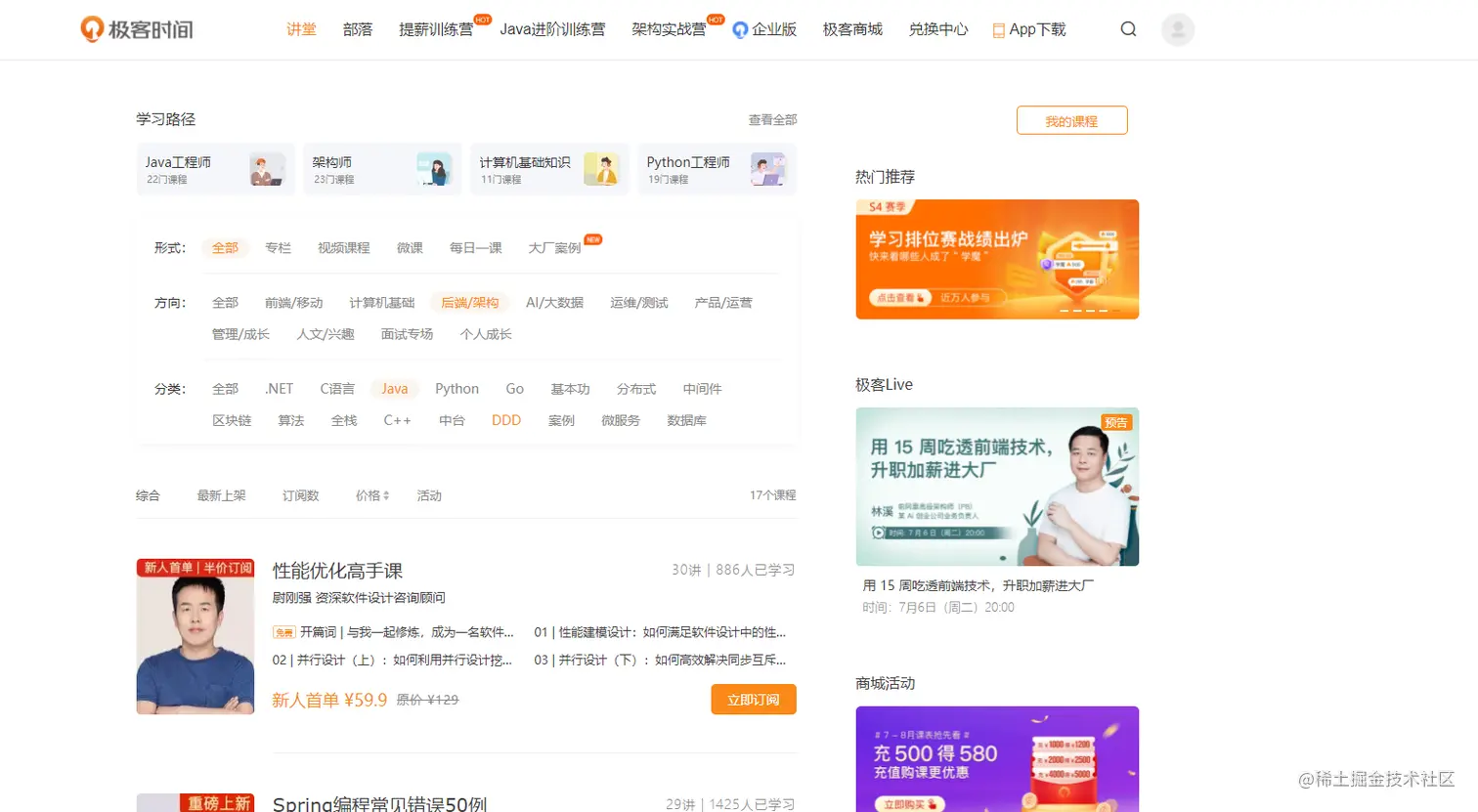
Task: Click 立即订阅 for 性能优化高手课
Action: pyautogui.click(x=754, y=700)
